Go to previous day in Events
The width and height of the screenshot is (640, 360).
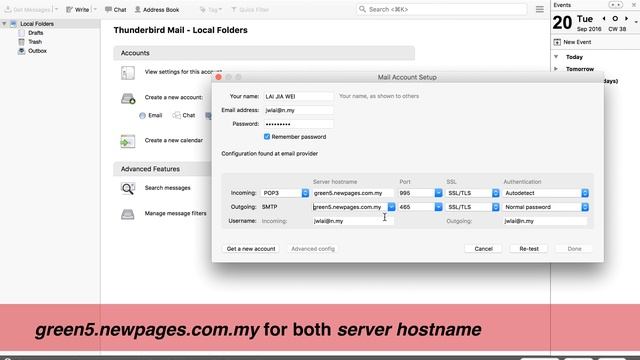(x=604, y=19)
